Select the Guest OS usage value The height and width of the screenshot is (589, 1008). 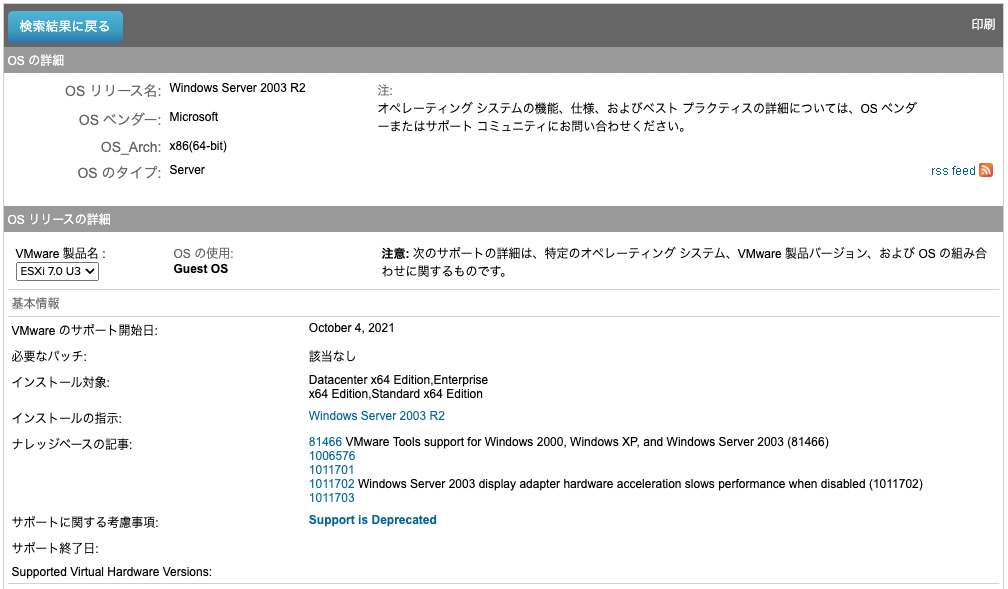coord(201,269)
